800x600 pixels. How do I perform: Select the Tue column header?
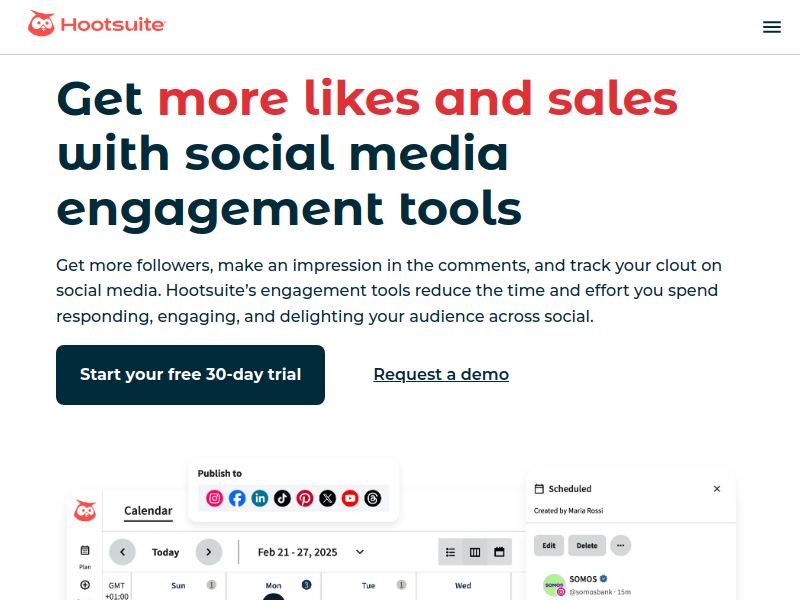368,586
